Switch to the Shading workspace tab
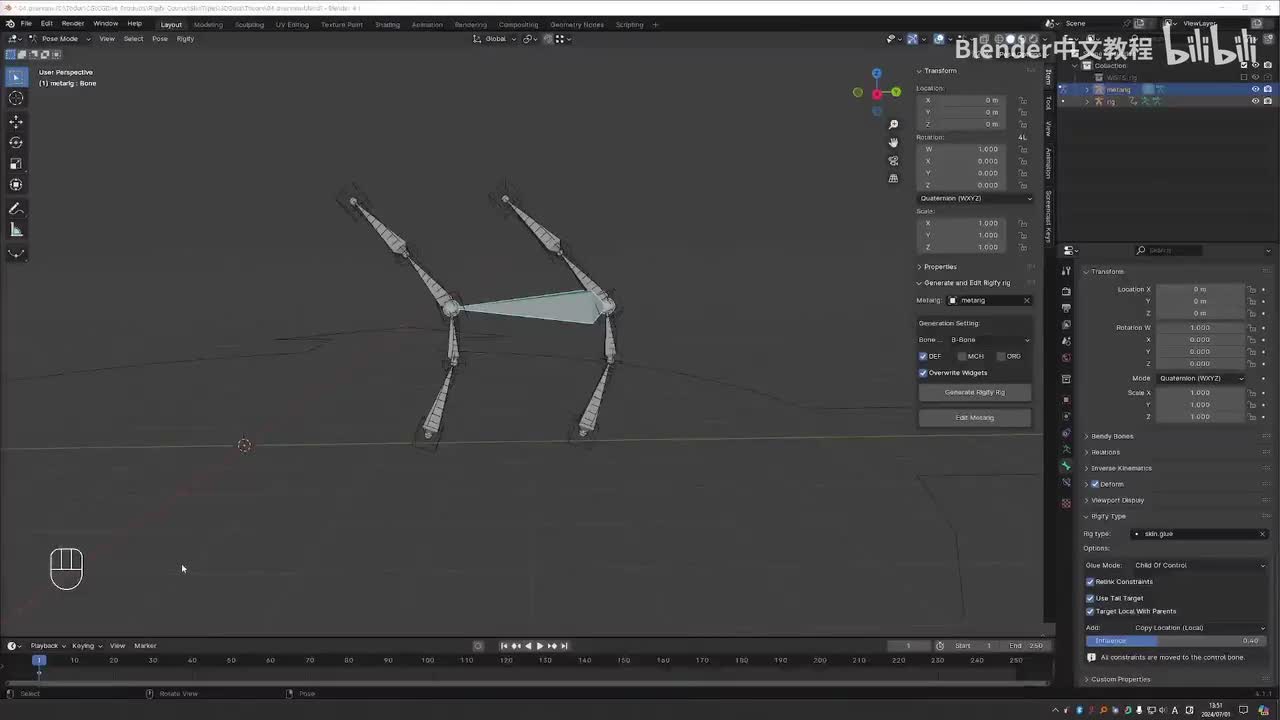 pyautogui.click(x=387, y=24)
